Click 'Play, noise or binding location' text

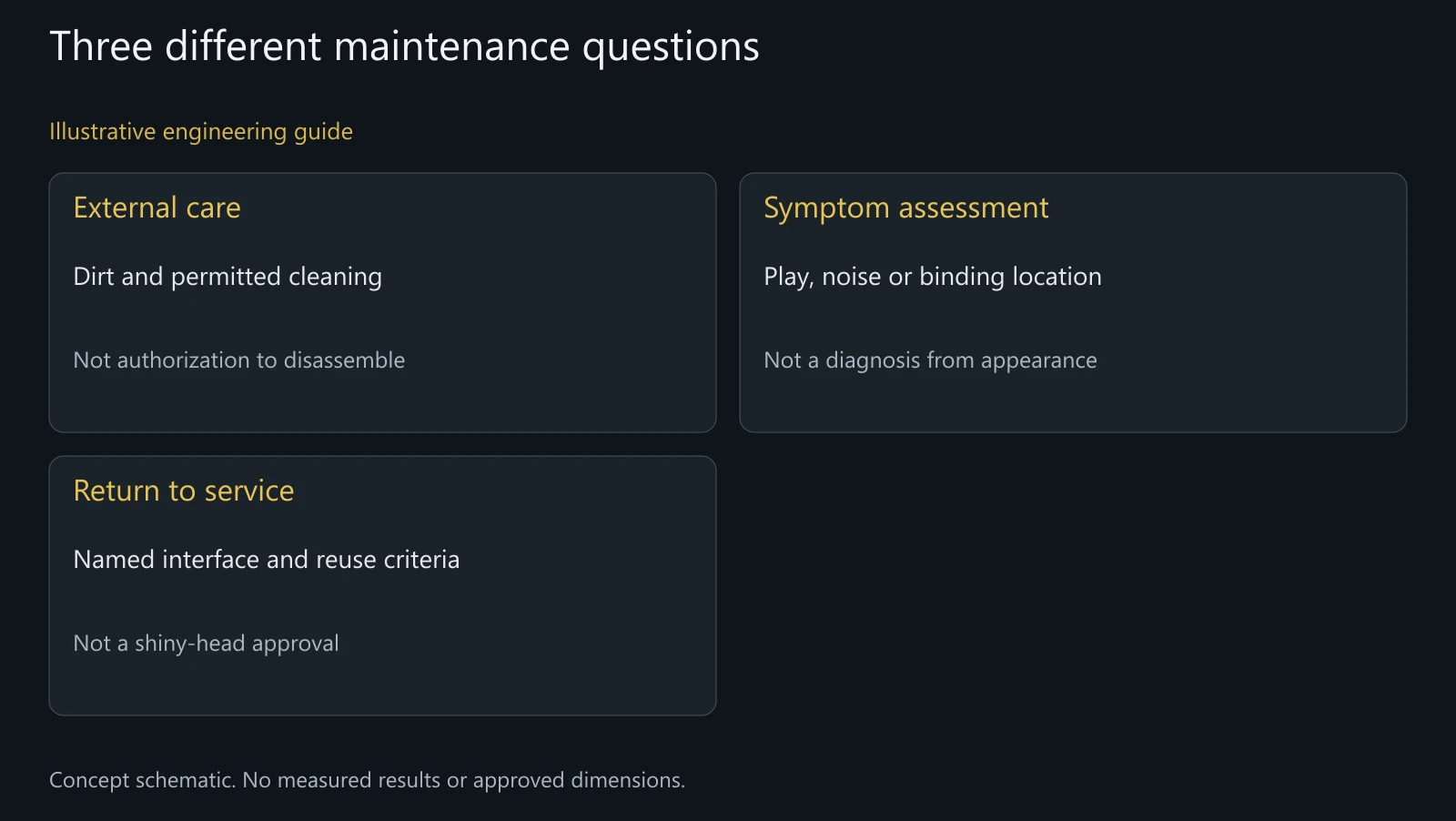click(933, 277)
